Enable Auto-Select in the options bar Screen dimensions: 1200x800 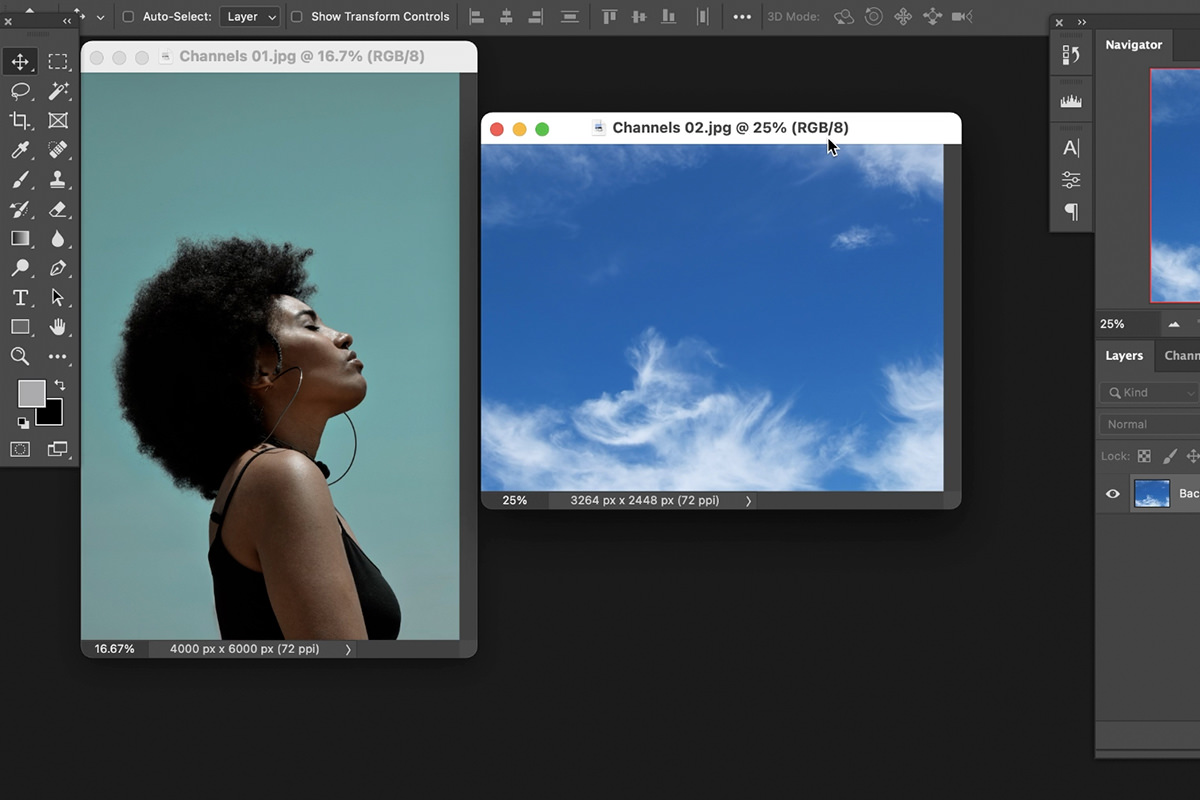tap(129, 16)
